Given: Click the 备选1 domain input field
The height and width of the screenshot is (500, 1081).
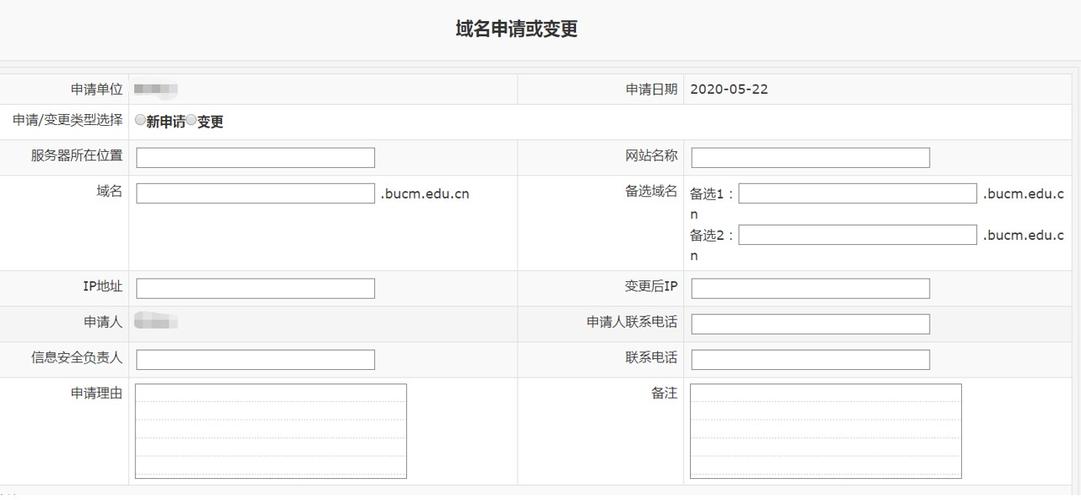Looking at the screenshot, I should (858, 193).
